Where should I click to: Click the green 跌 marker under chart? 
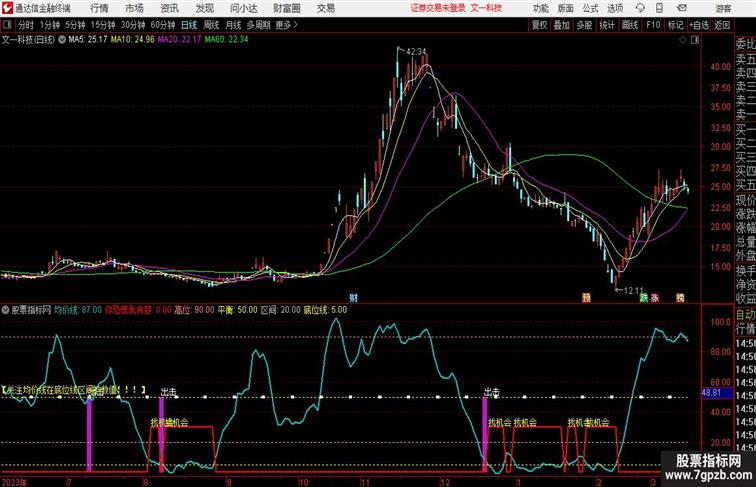(644, 298)
